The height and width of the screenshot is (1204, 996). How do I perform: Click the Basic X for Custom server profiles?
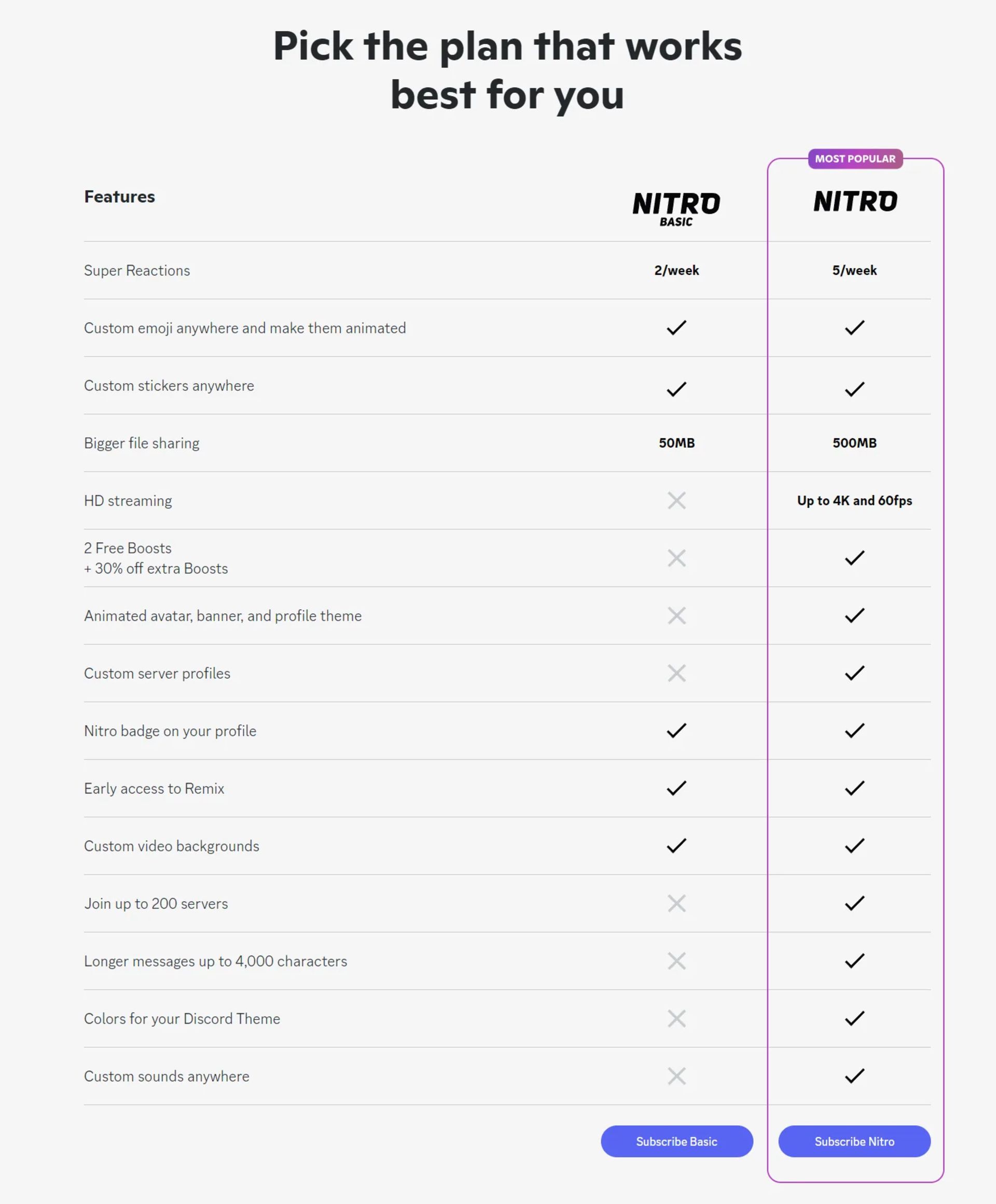pos(676,673)
